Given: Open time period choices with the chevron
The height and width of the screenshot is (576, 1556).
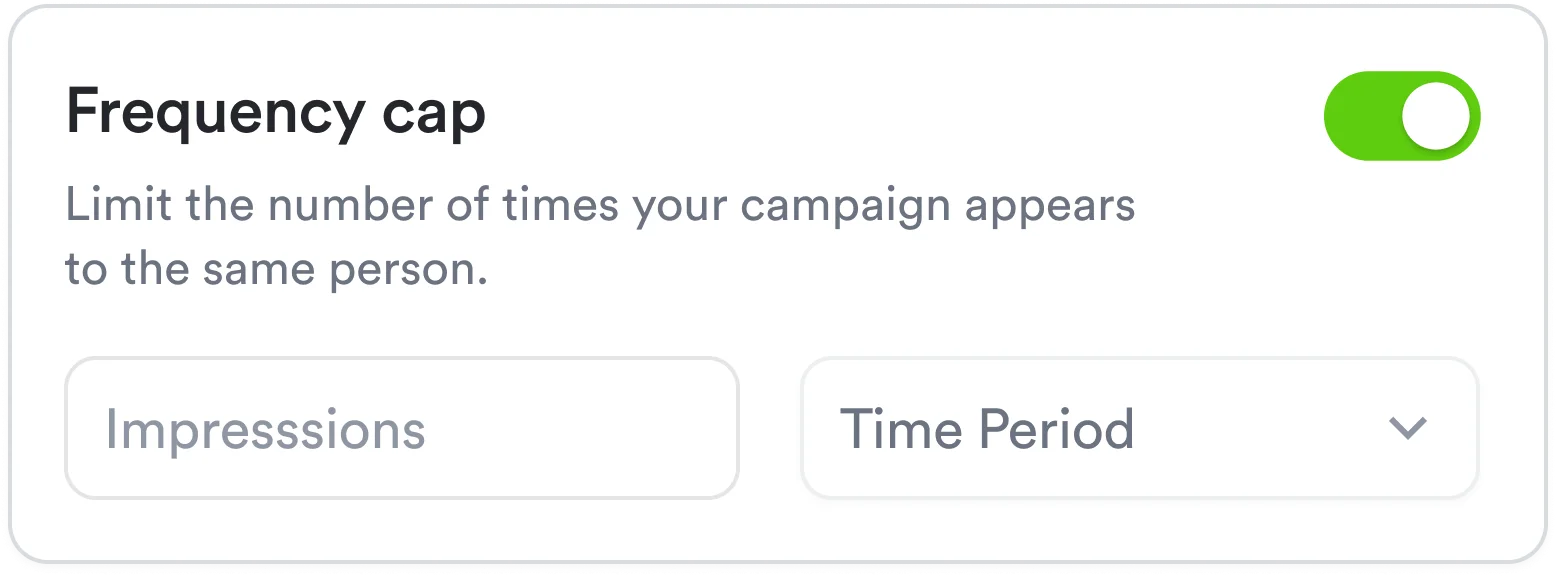Looking at the screenshot, I should (1408, 430).
